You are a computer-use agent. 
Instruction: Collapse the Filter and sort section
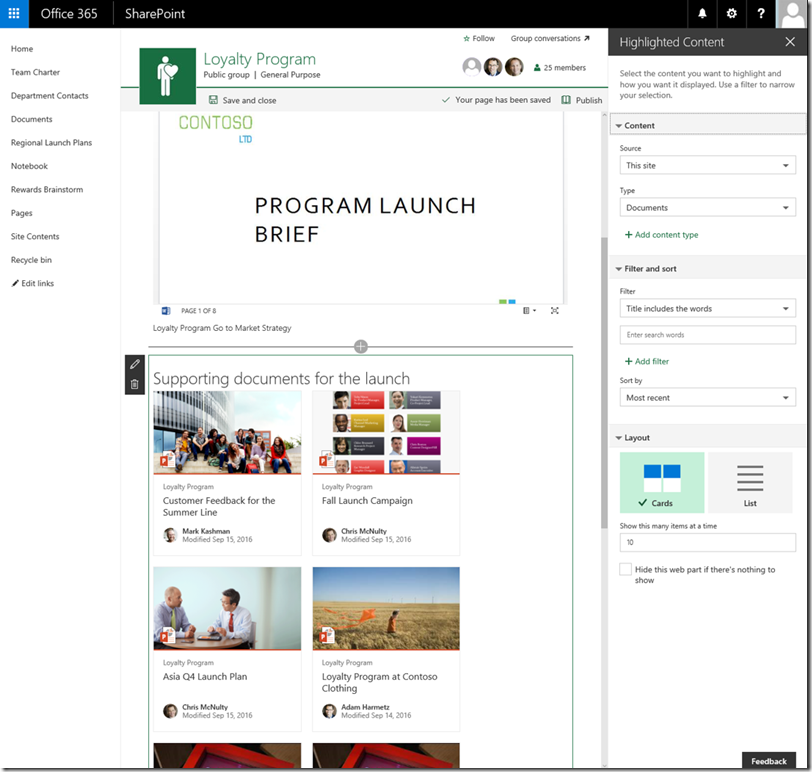[x=707, y=269]
